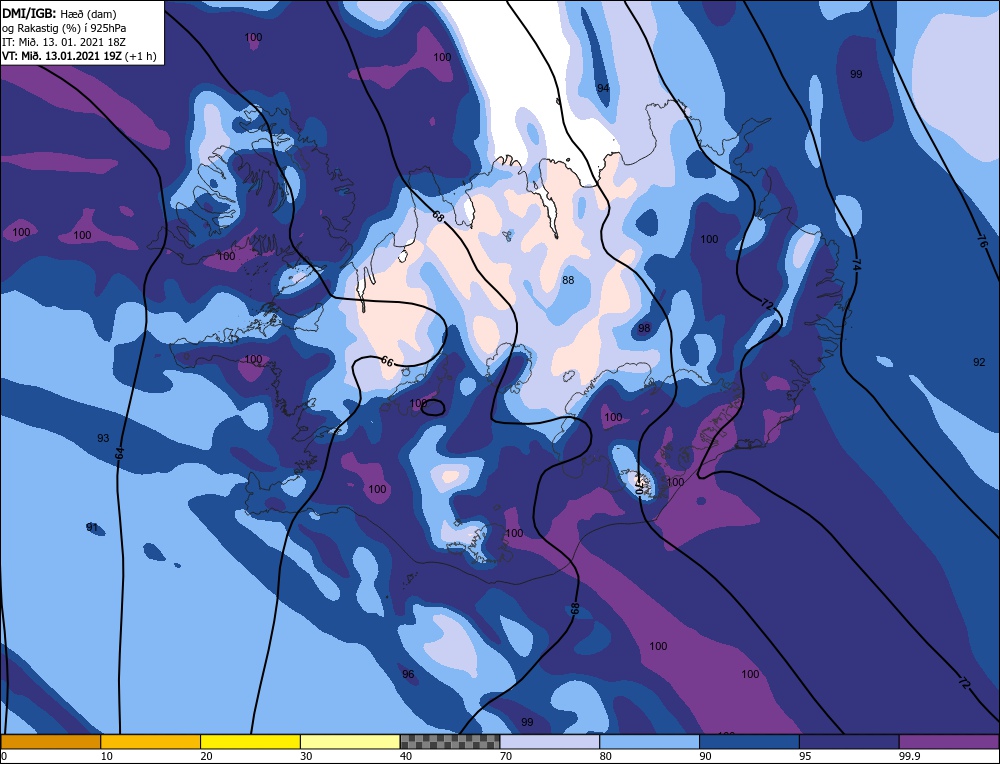Click the title line 'DMI/IGB: Hæð (dam)'
Image resolution: width=1000 pixels, height=764 pixels.
59,14
